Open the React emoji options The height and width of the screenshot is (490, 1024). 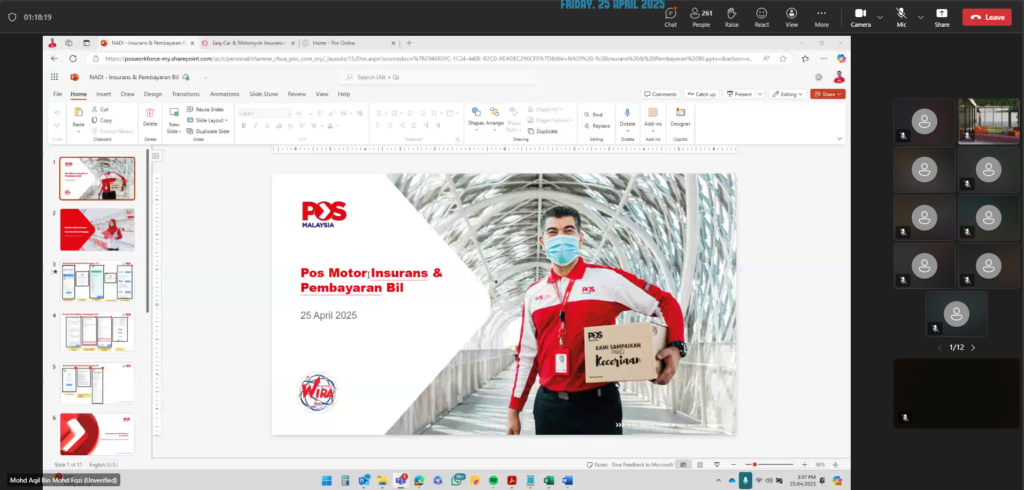click(761, 17)
